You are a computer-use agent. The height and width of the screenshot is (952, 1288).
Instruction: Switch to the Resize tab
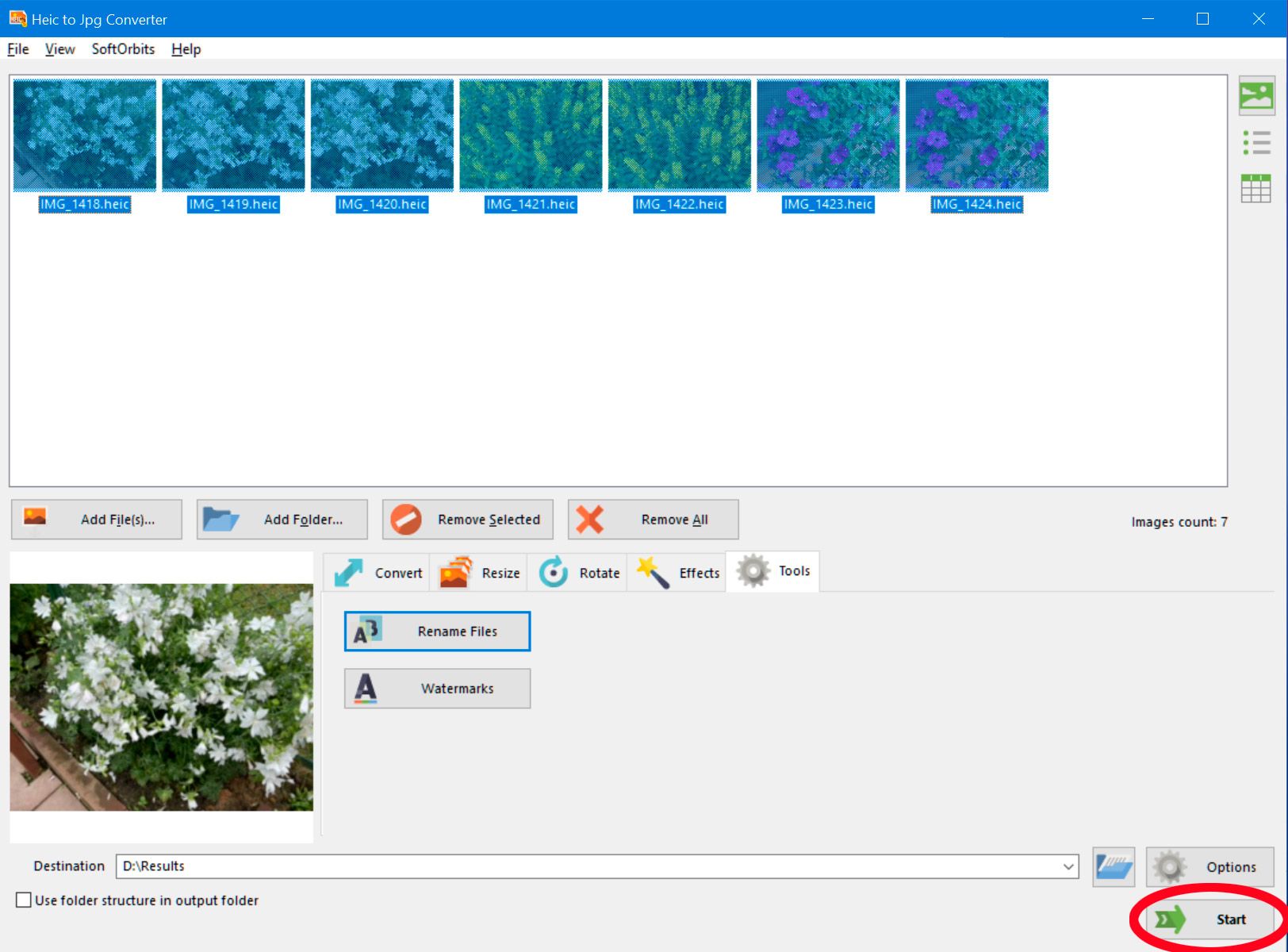[479, 573]
